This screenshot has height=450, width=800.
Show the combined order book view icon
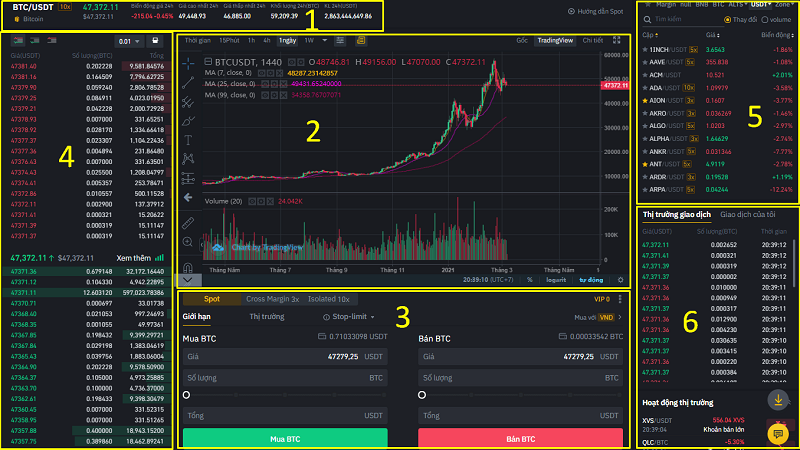(18, 40)
